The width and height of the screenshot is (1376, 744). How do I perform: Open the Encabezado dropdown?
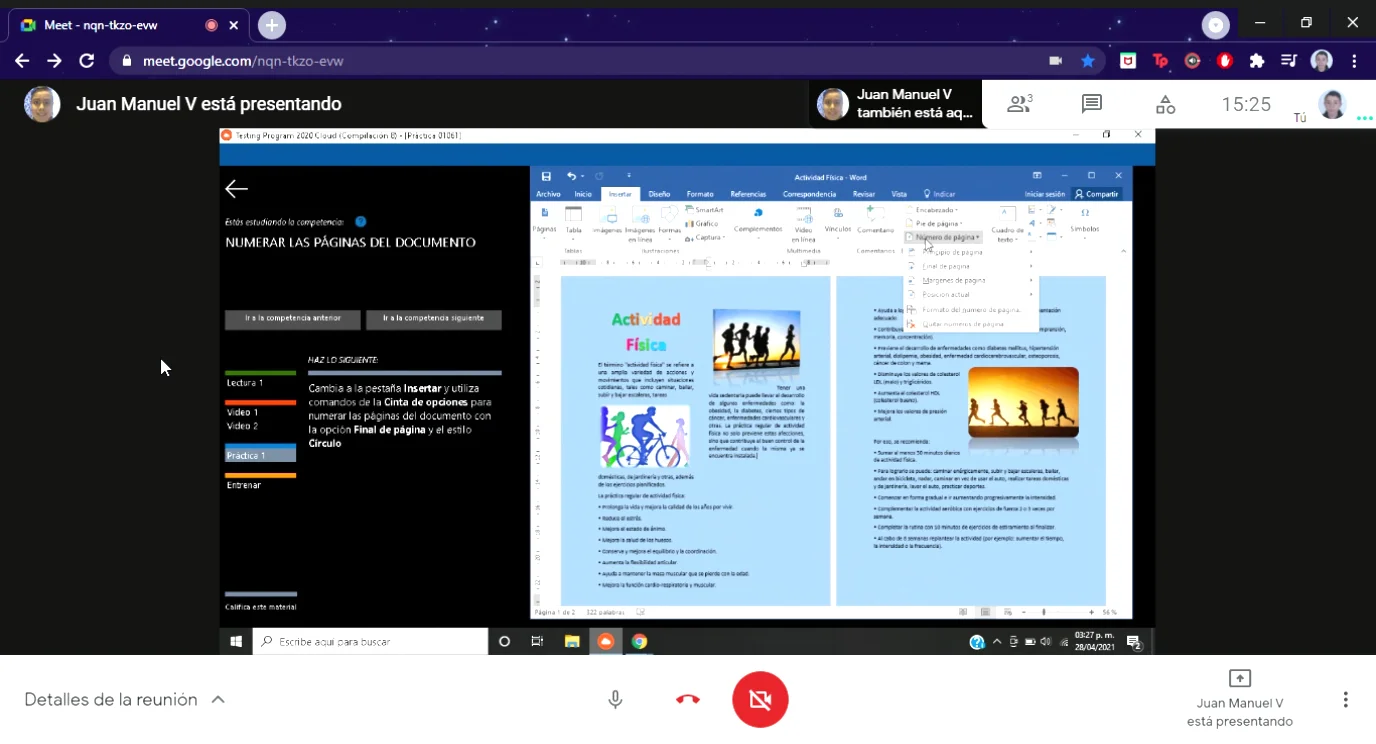(932, 210)
